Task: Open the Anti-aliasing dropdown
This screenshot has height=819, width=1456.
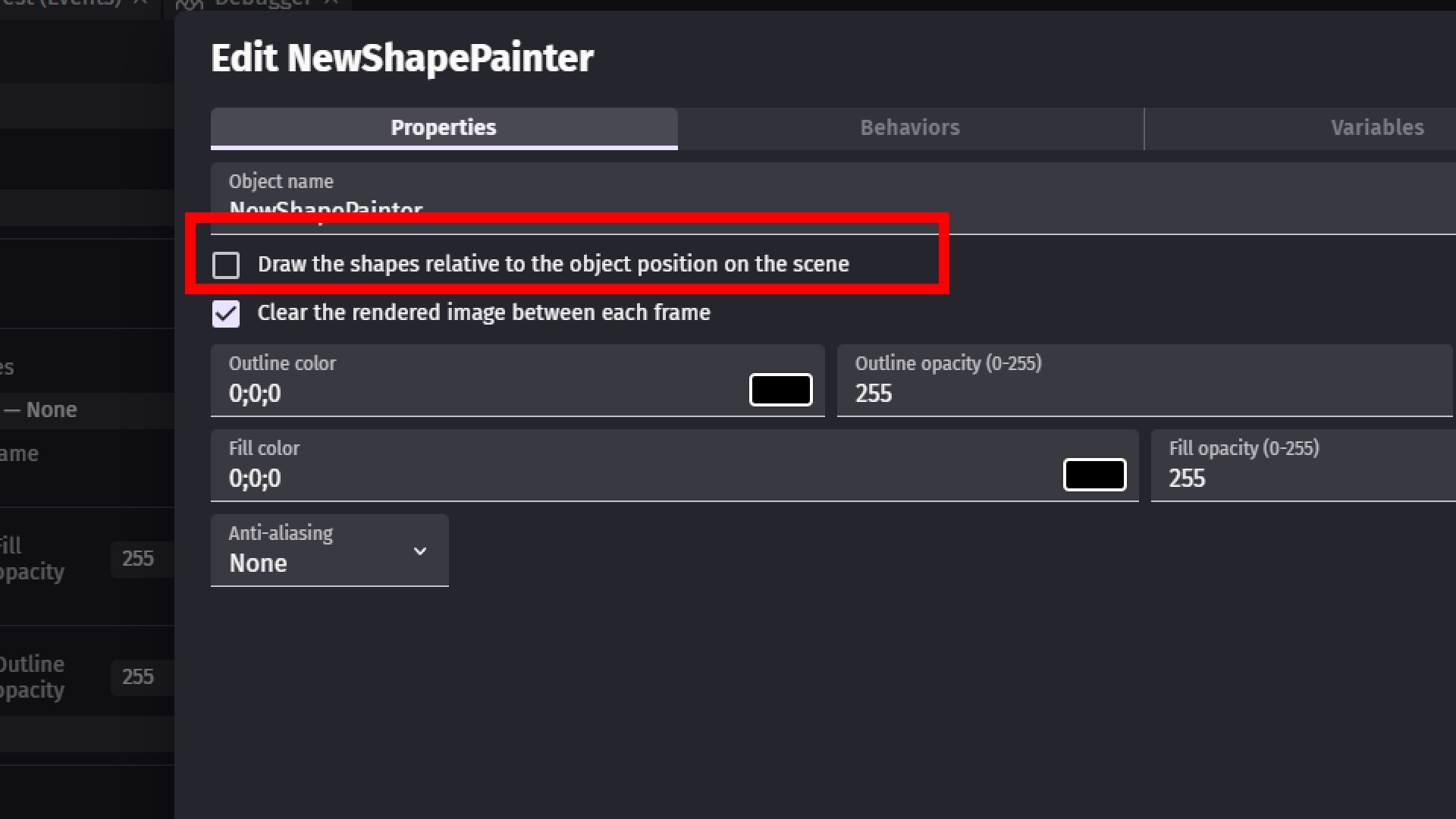Action: pos(329,551)
